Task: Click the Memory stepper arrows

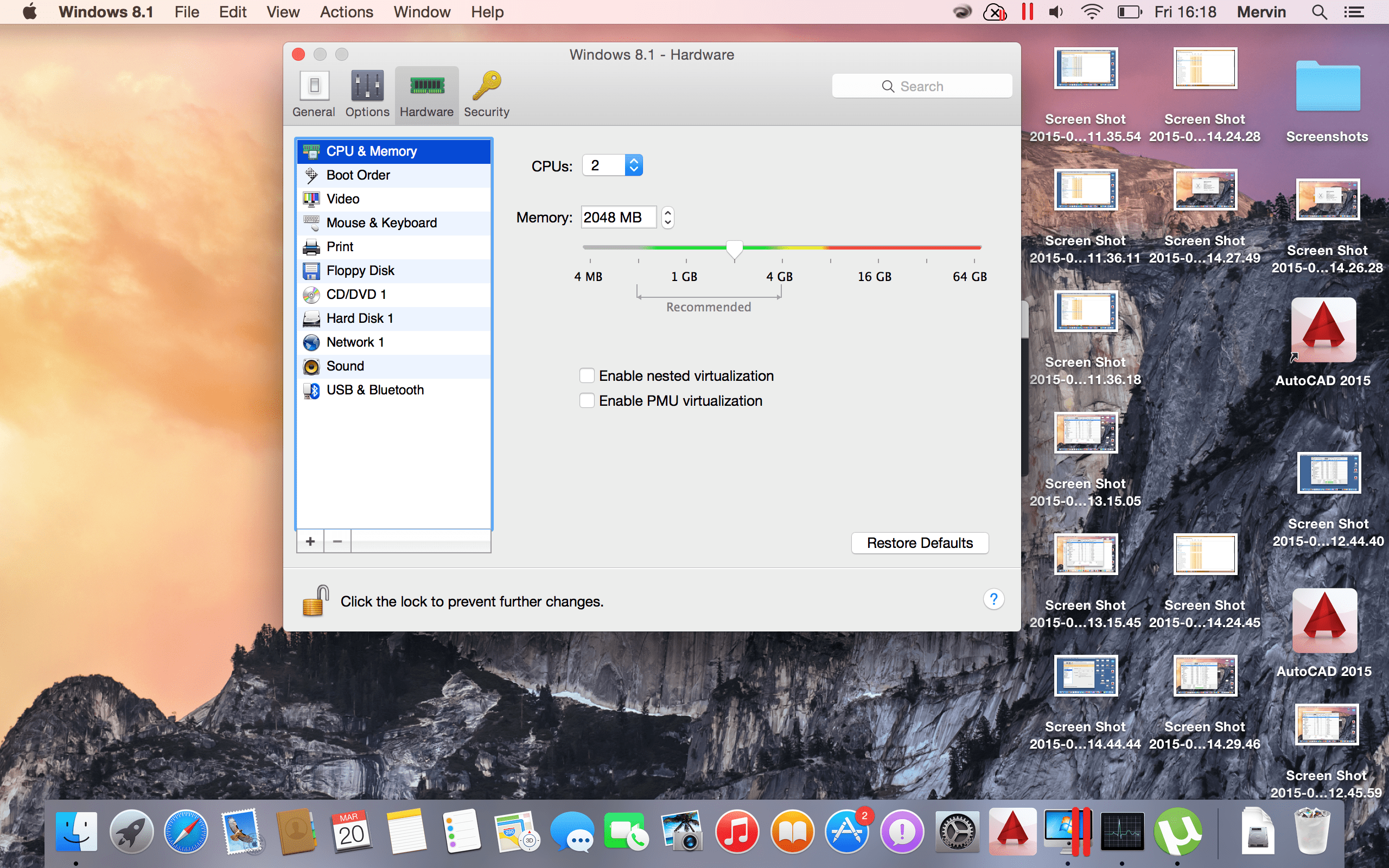Action: tap(667, 218)
